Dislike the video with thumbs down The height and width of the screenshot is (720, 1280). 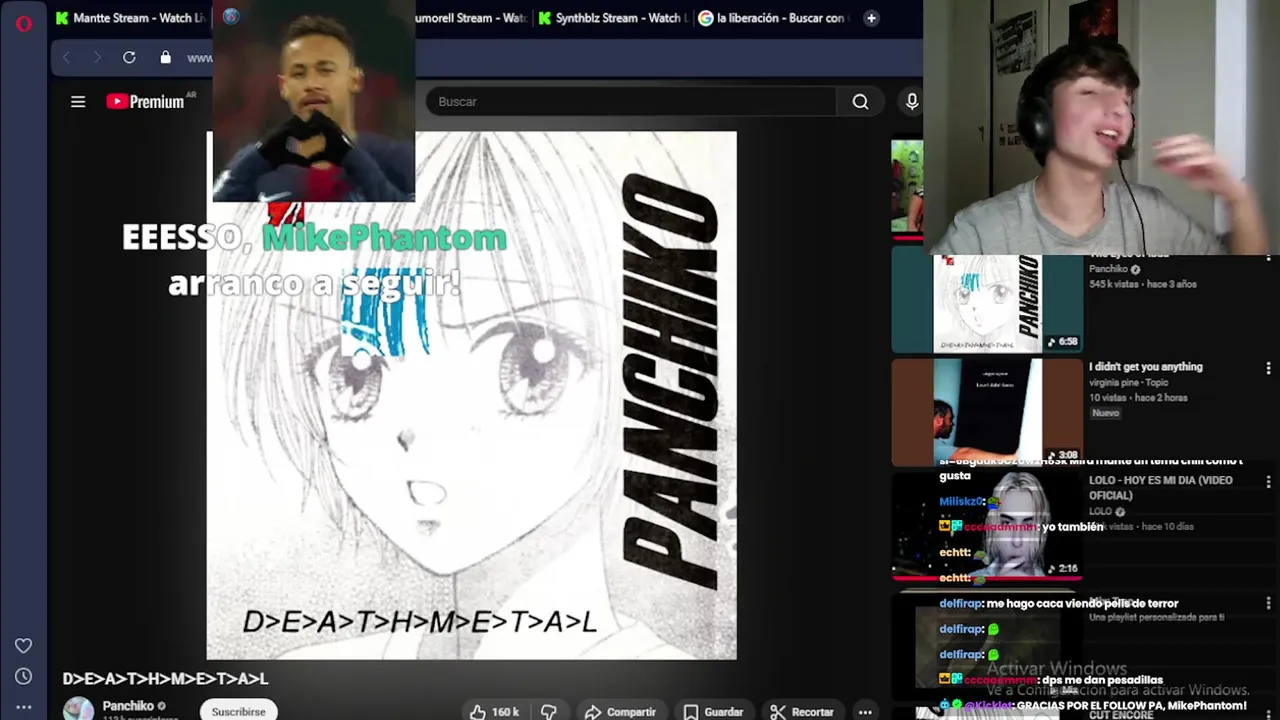click(548, 711)
